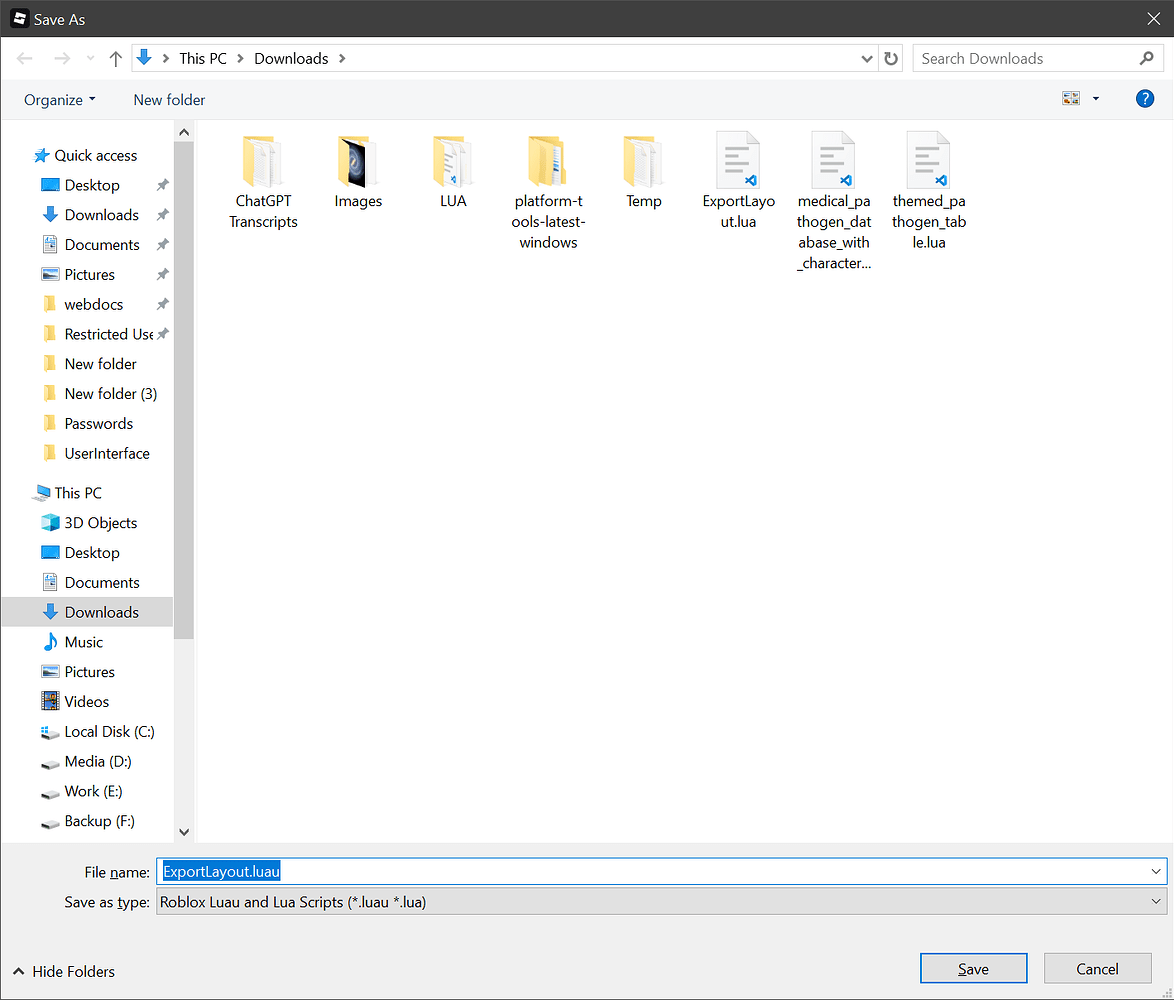Select the ExportLayout.lua file
Viewport: 1174px width, 1000px height.
click(738, 181)
